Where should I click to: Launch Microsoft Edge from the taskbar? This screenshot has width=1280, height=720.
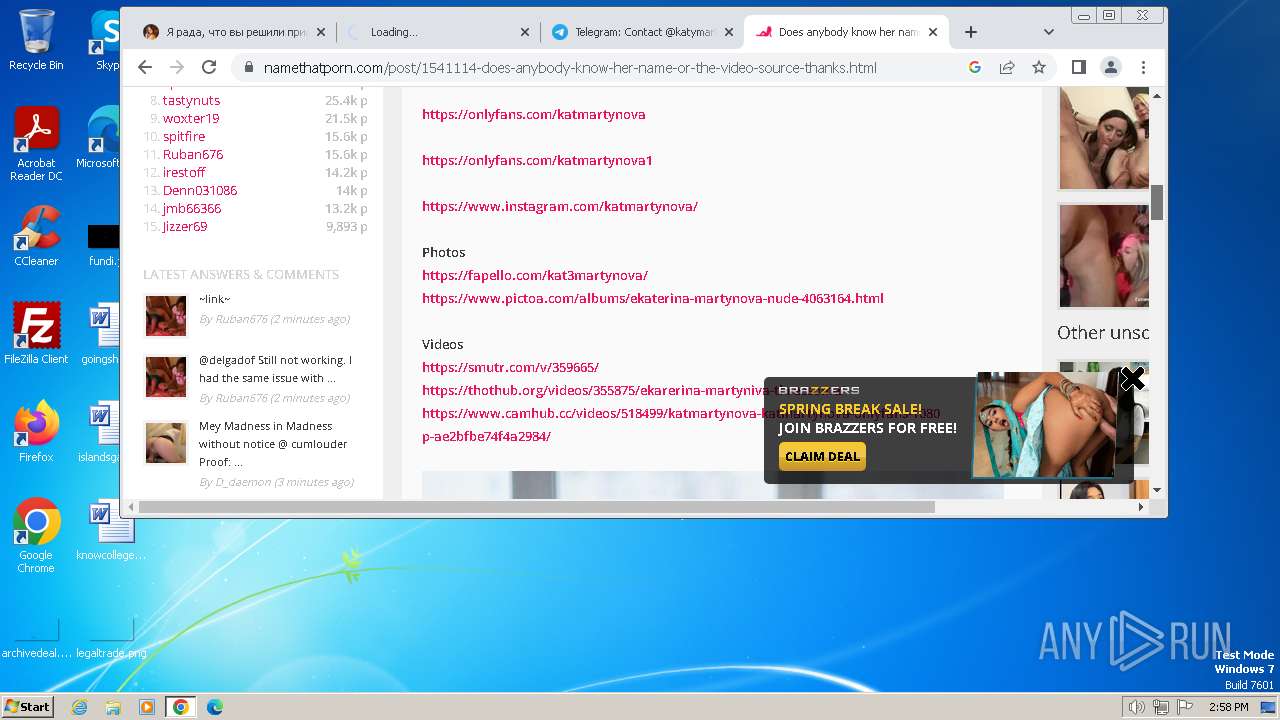pyautogui.click(x=215, y=707)
